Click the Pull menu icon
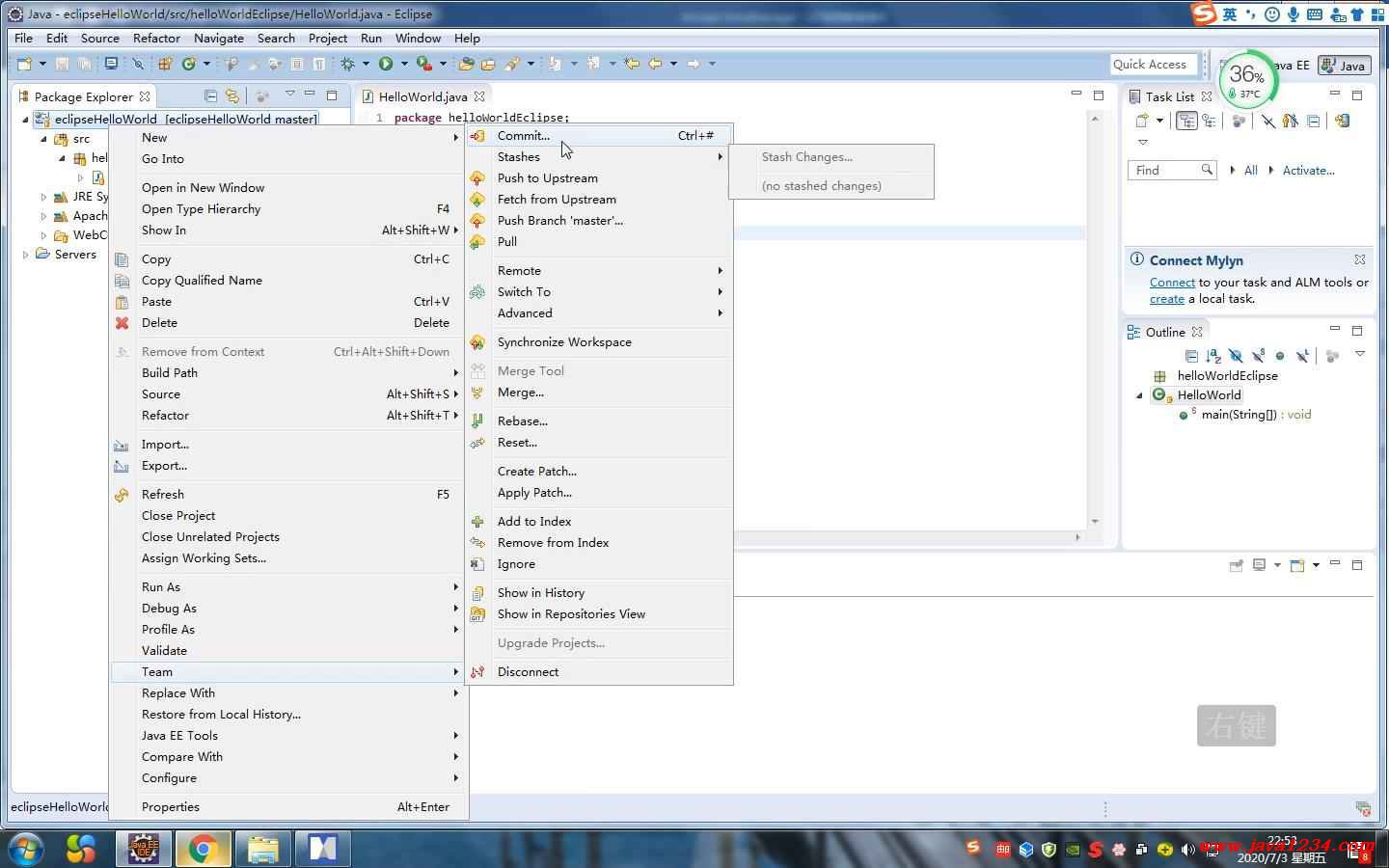This screenshot has height=868, width=1389. pos(477,242)
